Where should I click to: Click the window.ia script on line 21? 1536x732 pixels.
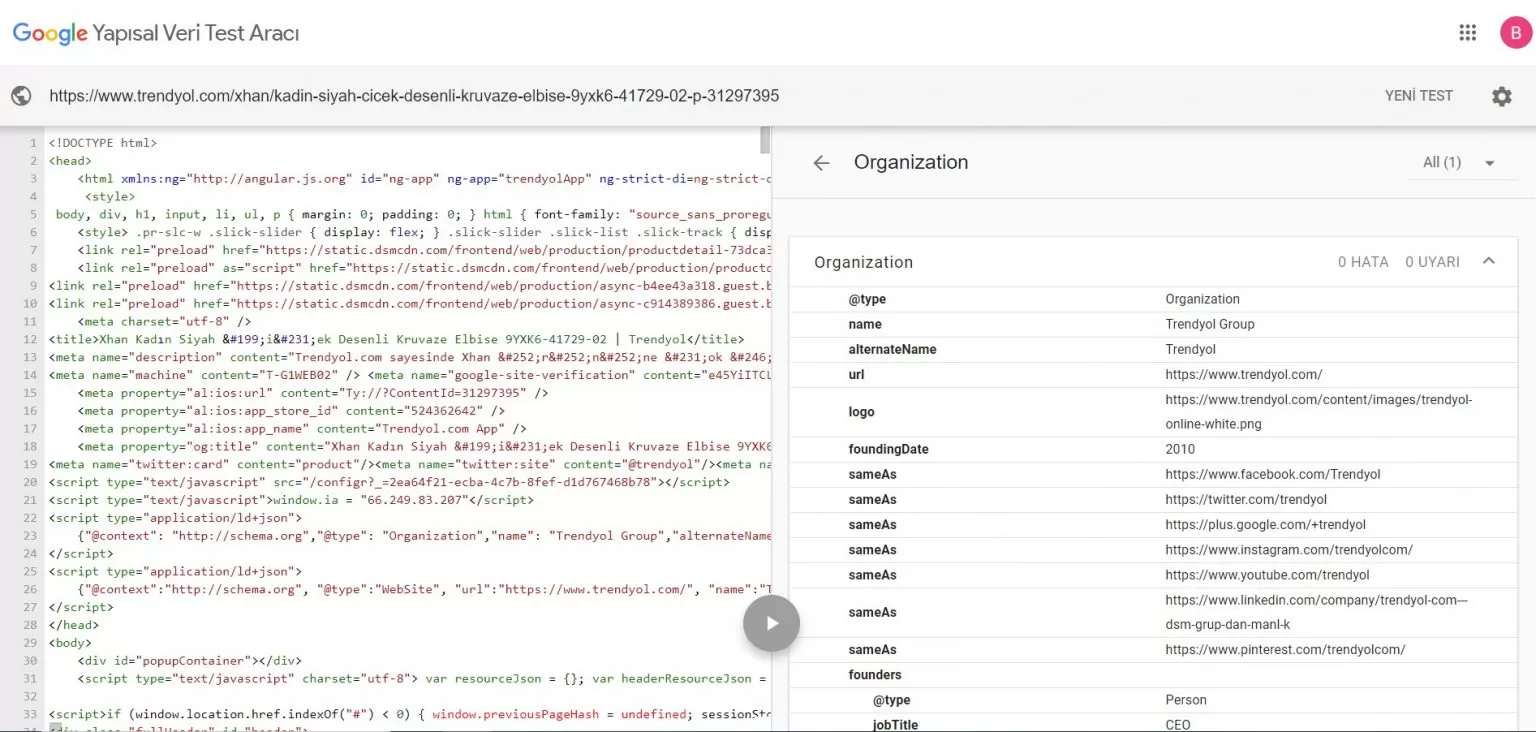click(292, 500)
